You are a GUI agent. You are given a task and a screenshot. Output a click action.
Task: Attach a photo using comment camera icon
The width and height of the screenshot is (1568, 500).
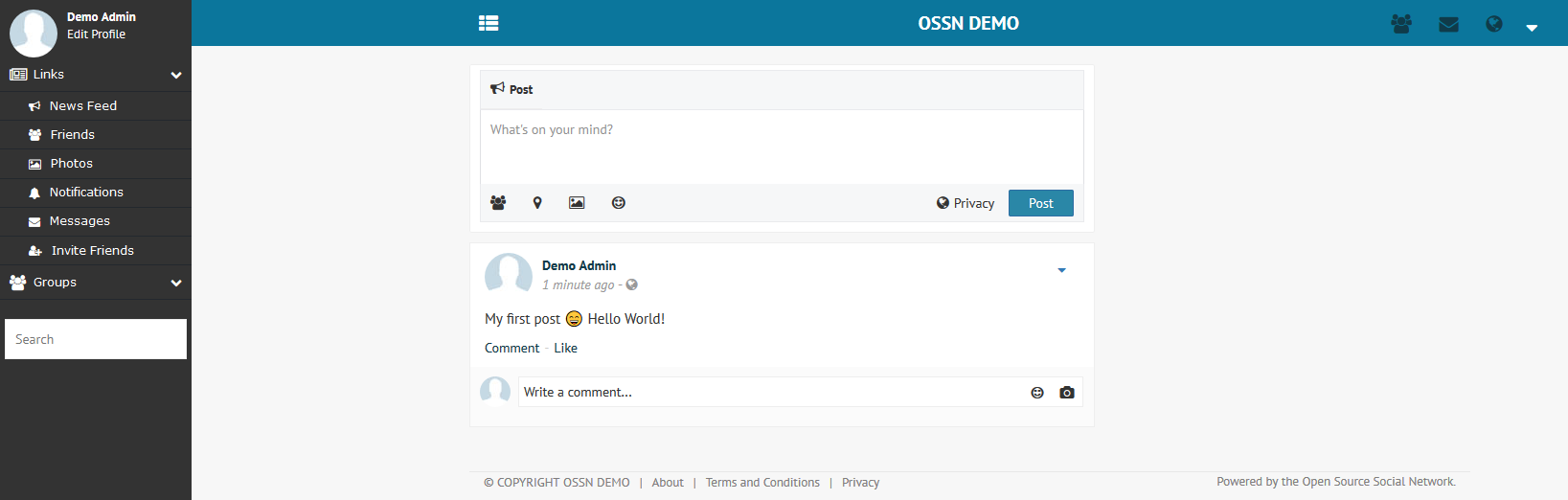[1067, 393]
